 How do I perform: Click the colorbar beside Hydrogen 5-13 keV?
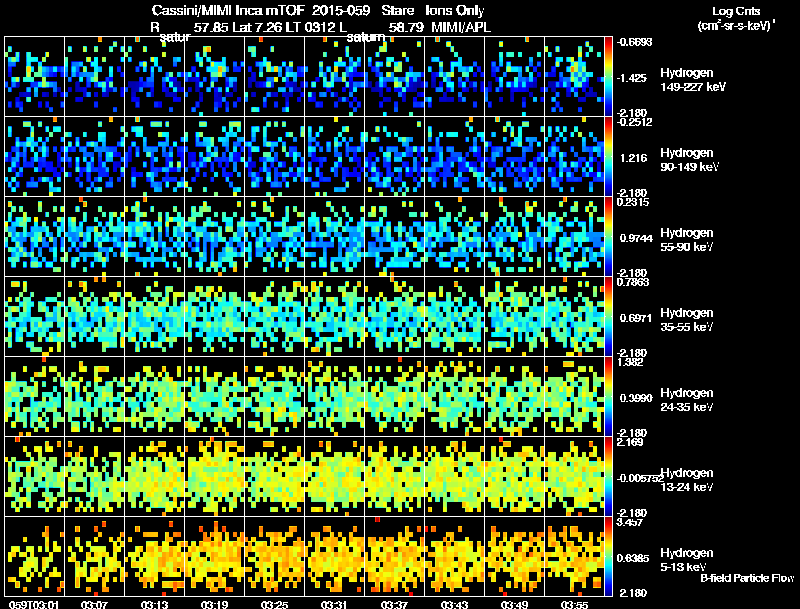click(x=608, y=557)
